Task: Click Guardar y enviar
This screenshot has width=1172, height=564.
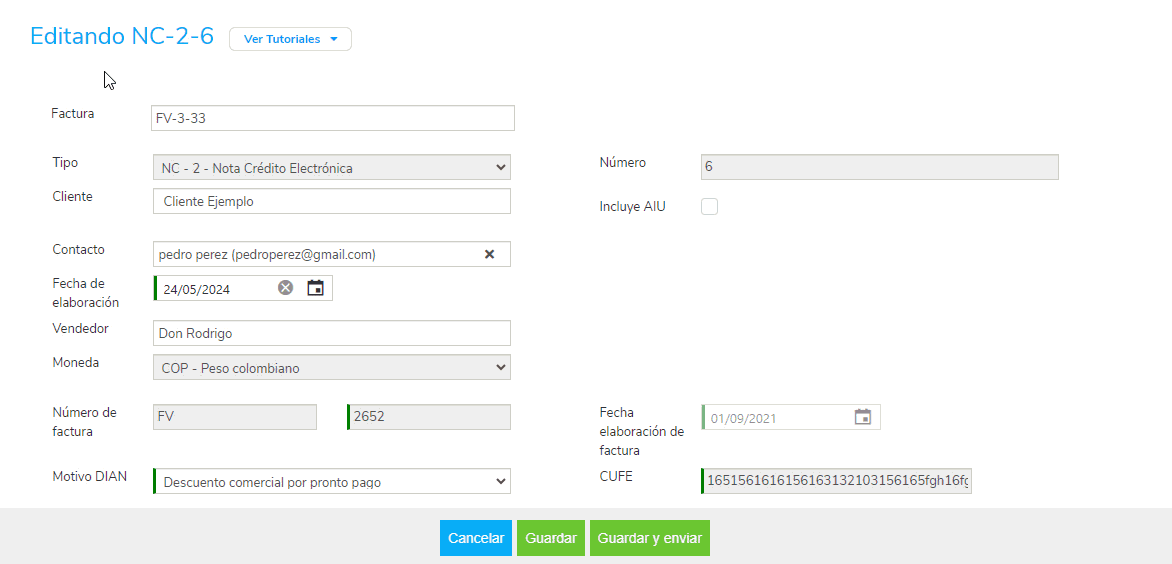Action: [650, 538]
